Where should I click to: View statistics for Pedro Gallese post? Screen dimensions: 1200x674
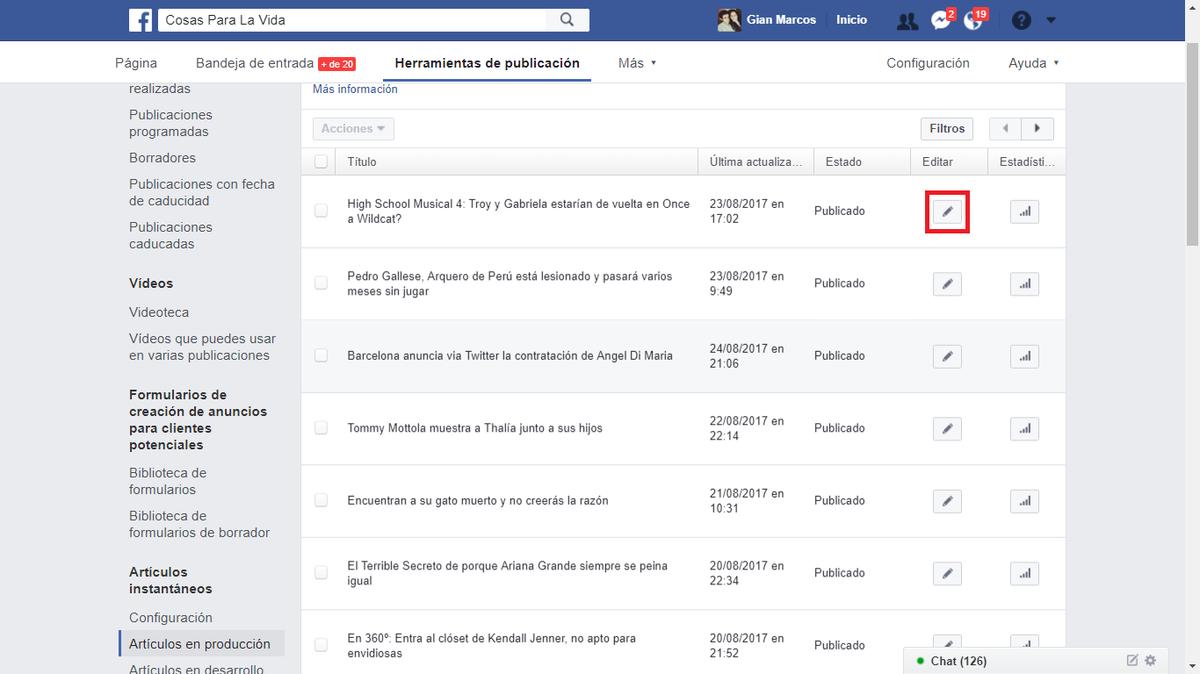[x=1024, y=283]
